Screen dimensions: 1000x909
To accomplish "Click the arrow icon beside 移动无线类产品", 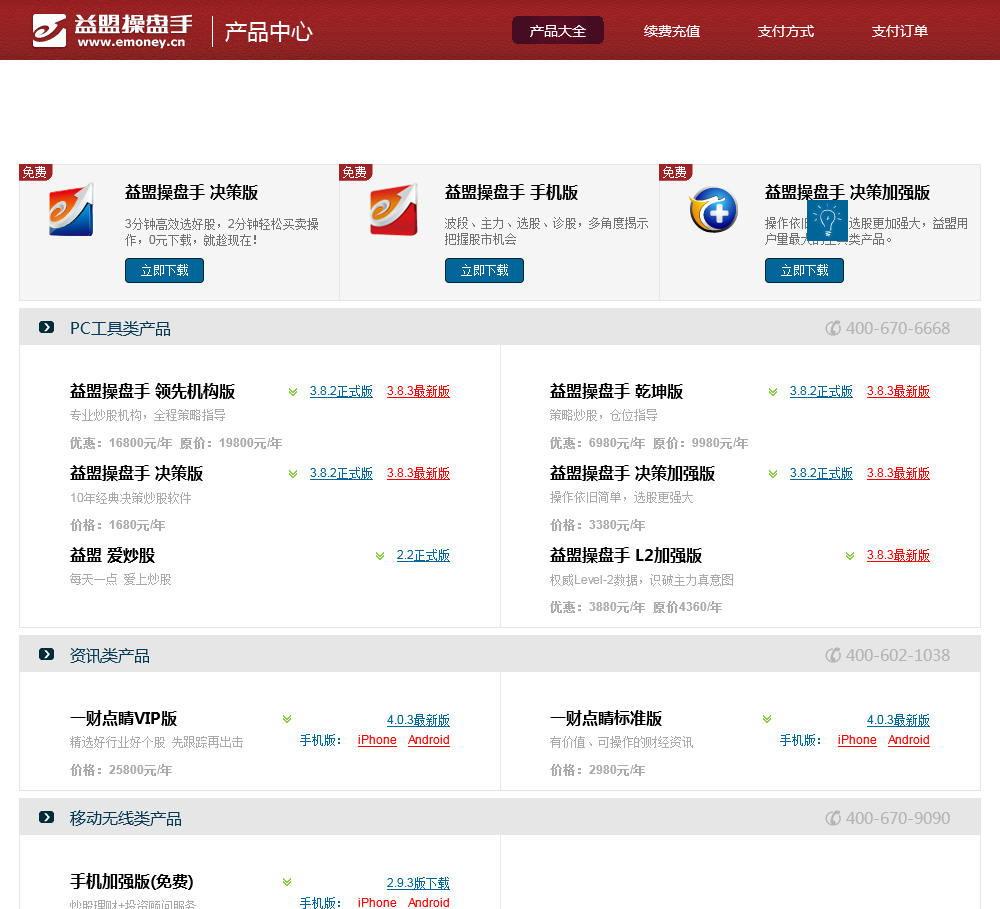I will (x=47, y=817).
